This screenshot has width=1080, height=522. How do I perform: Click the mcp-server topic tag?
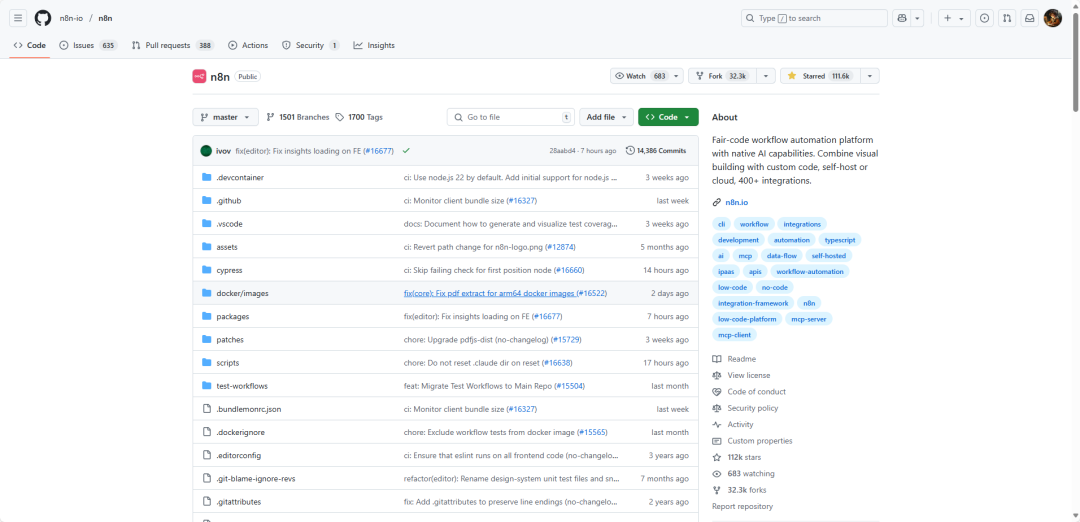tap(809, 319)
